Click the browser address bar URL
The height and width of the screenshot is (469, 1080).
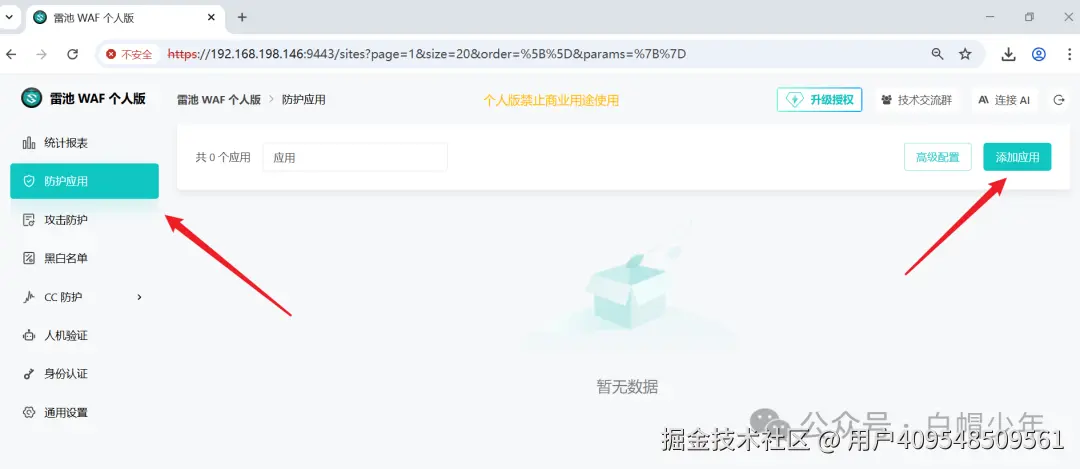point(427,54)
